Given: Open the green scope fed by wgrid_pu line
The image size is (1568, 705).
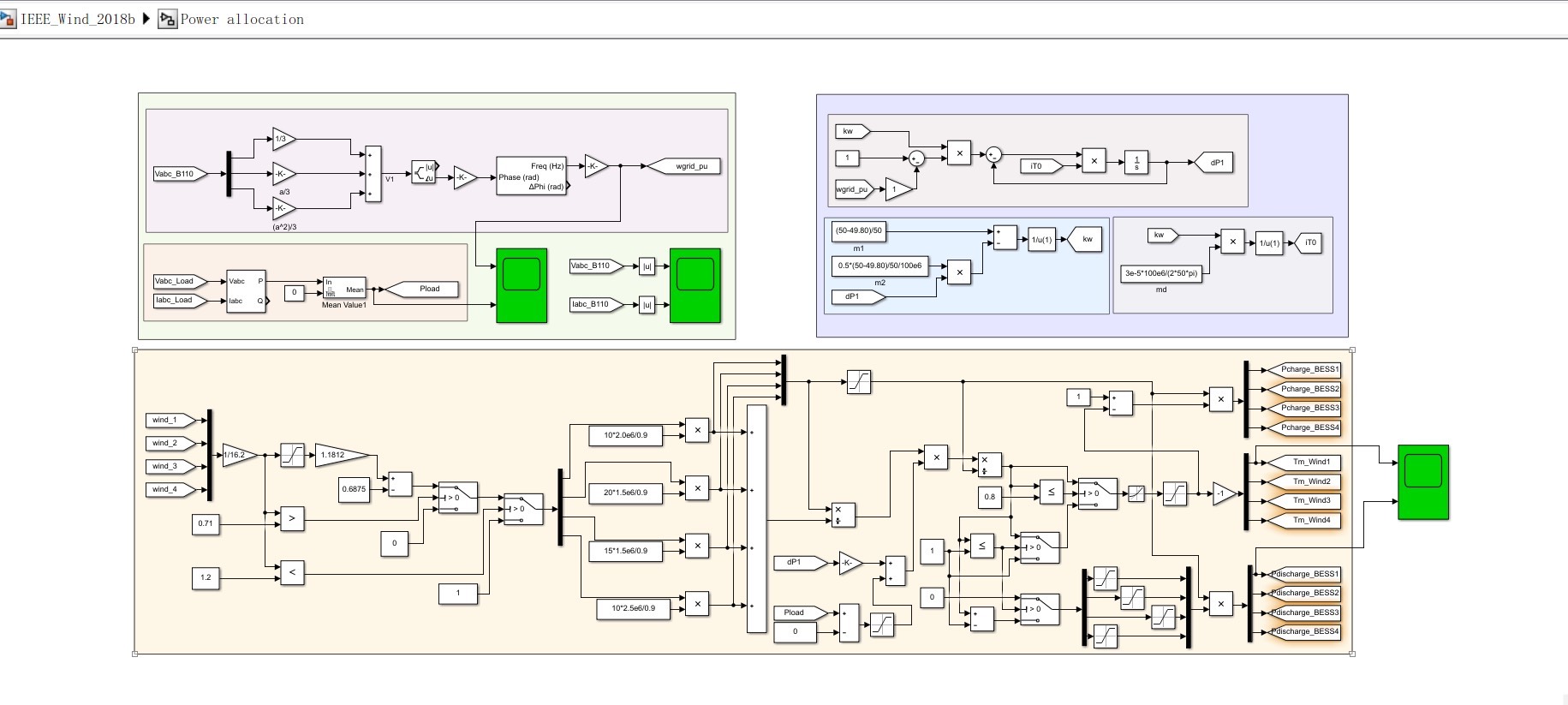Looking at the screenshot, I should (x=522, y=285).
